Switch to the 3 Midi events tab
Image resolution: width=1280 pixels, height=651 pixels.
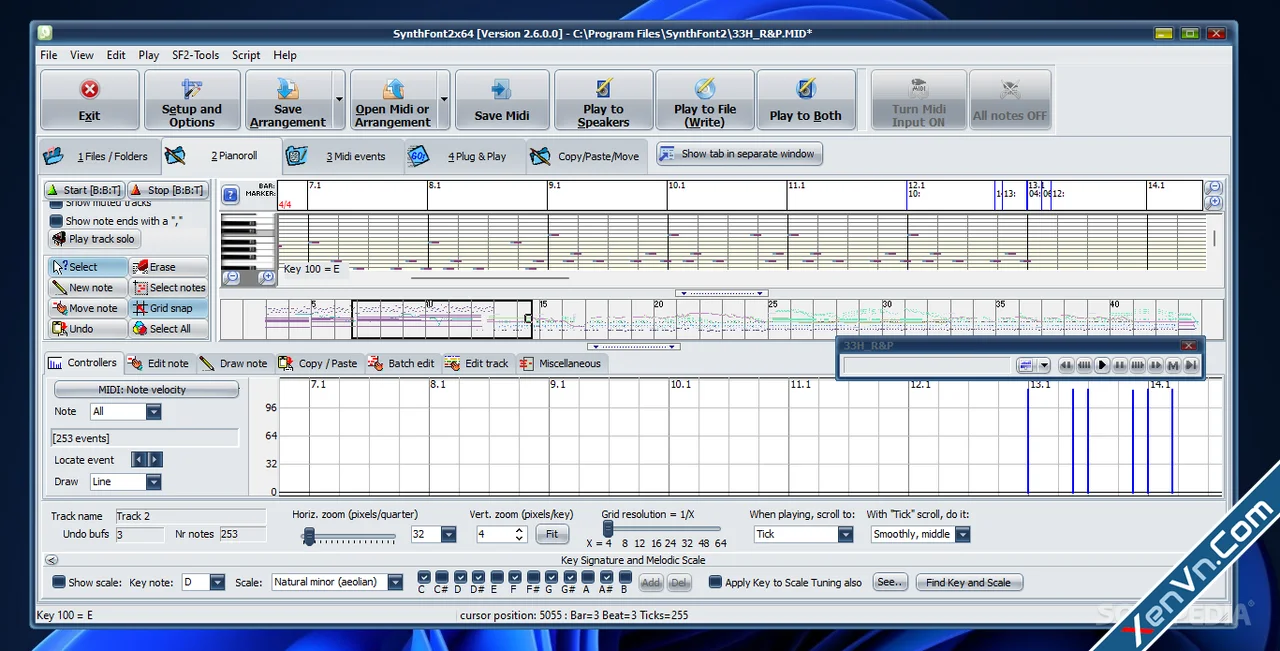tap(340, 156)
